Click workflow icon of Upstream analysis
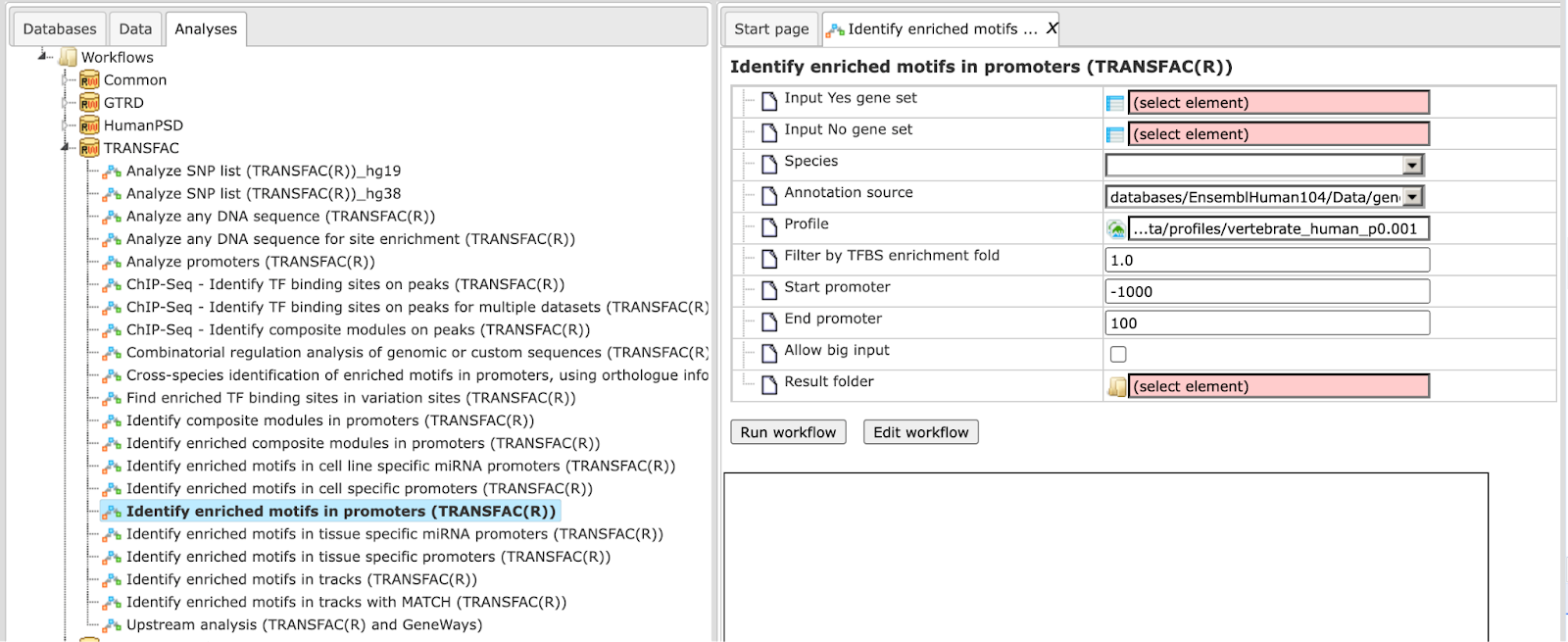The image size is (1568, 642). 113,624
